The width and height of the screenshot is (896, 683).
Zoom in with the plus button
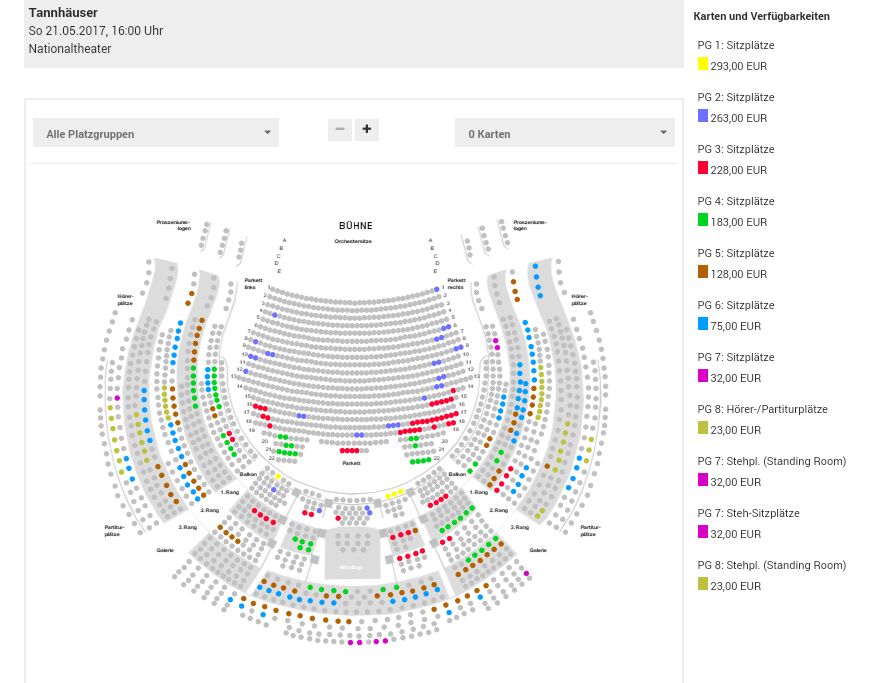pos(367,130)
